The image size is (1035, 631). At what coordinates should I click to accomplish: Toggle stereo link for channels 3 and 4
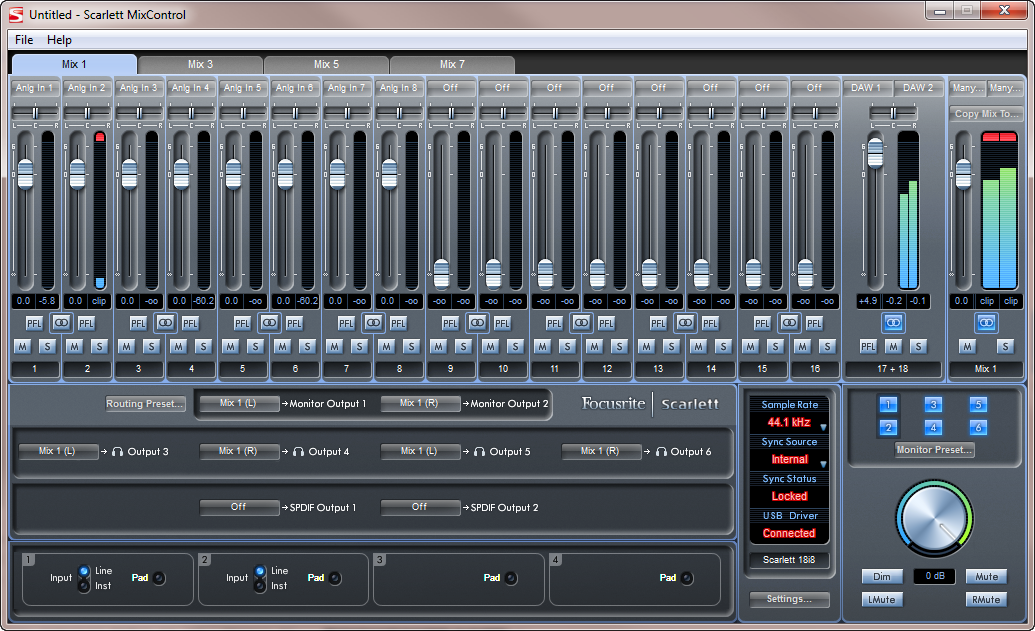(165, 323)
